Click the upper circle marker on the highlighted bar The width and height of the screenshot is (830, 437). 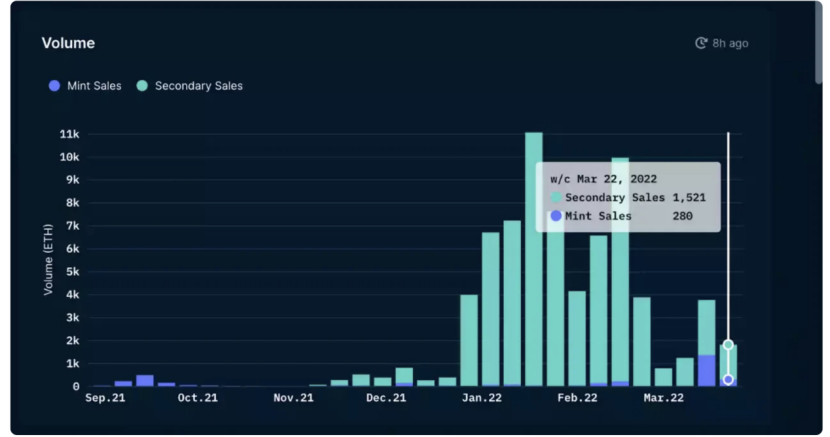click(728, 345)
